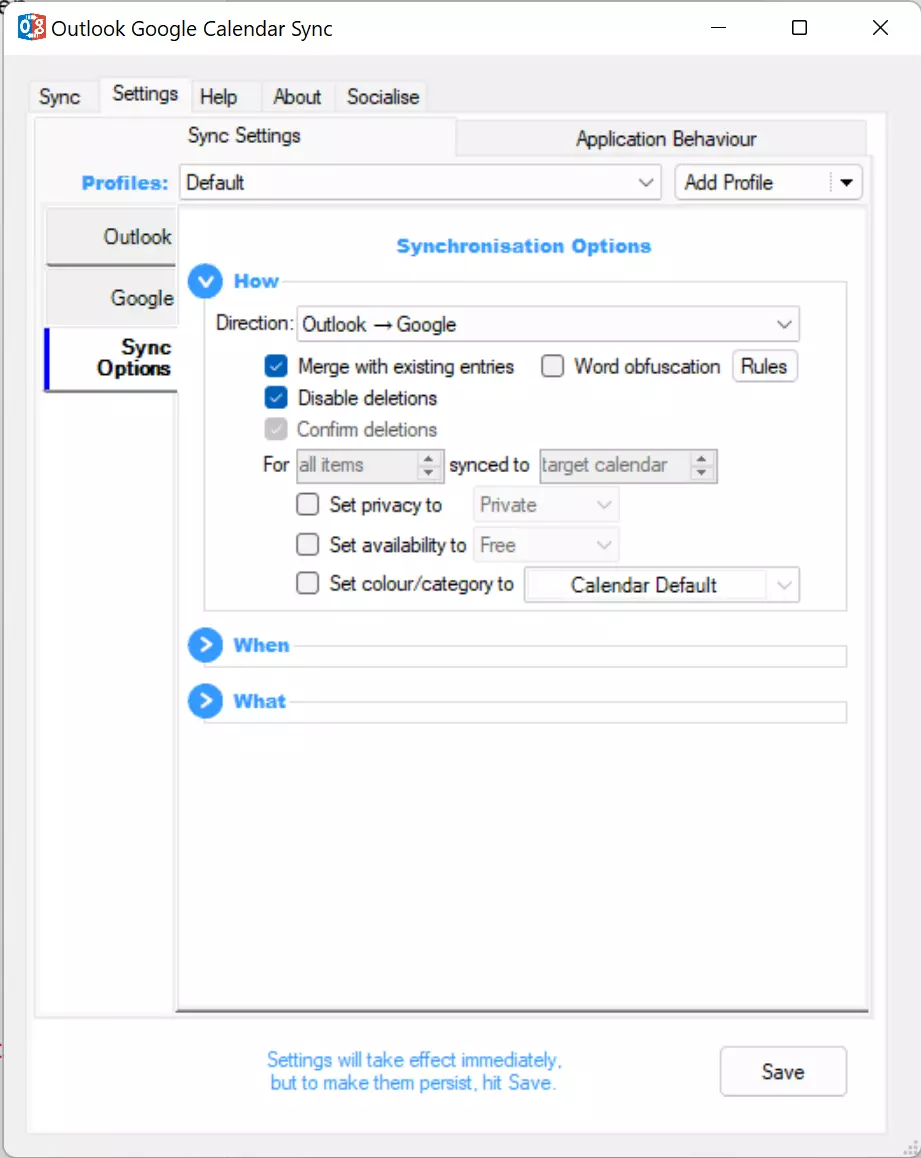The image size is (921, 1158).
Task: Enable Set availability to
Action: (x=308, y=544)
